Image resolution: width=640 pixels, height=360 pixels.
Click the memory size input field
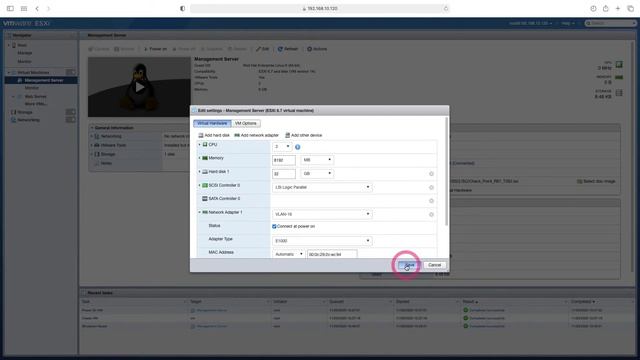coord(284,160)
